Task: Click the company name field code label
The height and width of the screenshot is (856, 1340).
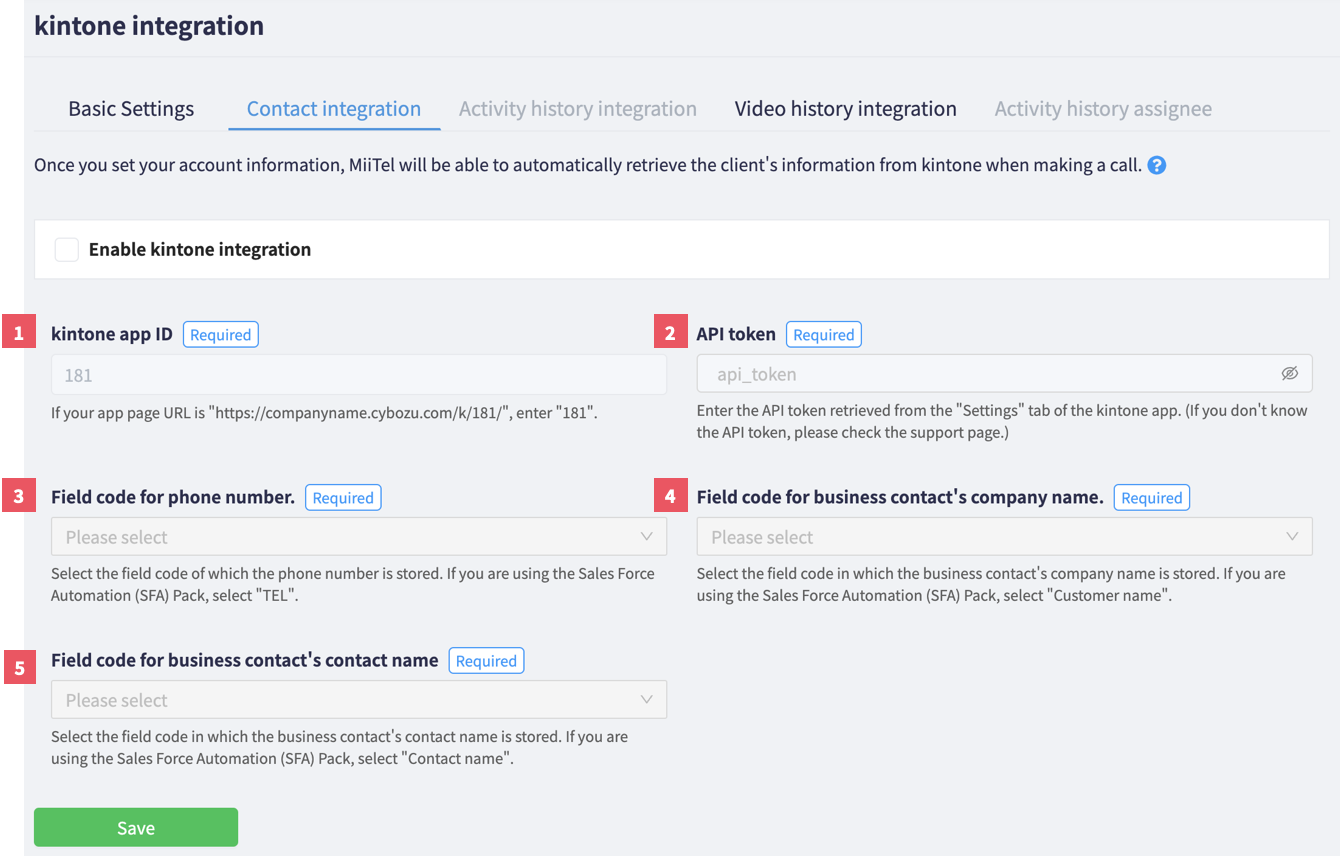Action: [x=900, y=498]
